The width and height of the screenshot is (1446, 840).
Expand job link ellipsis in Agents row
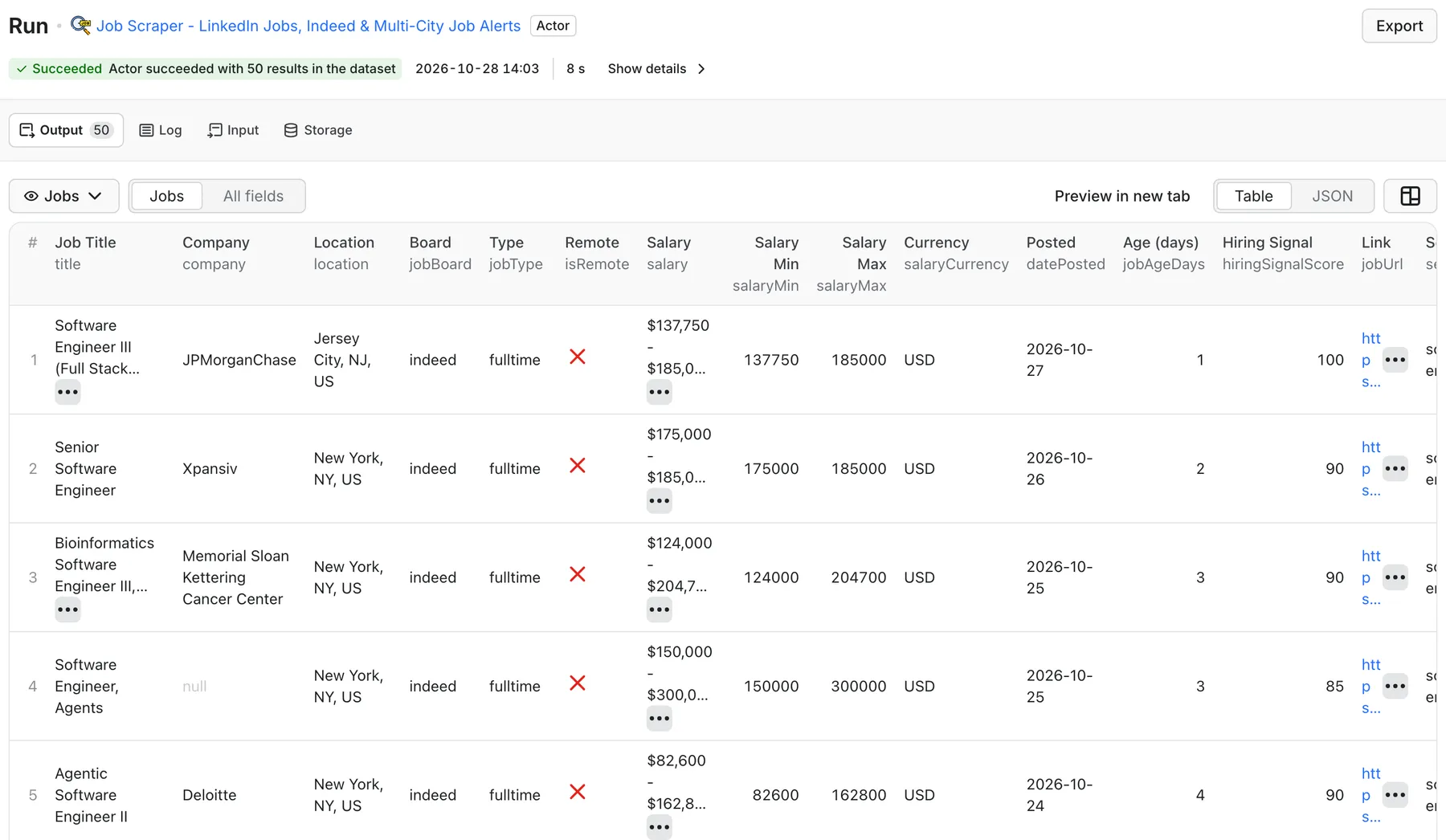pyautogui.click(x=1395, y=686)
